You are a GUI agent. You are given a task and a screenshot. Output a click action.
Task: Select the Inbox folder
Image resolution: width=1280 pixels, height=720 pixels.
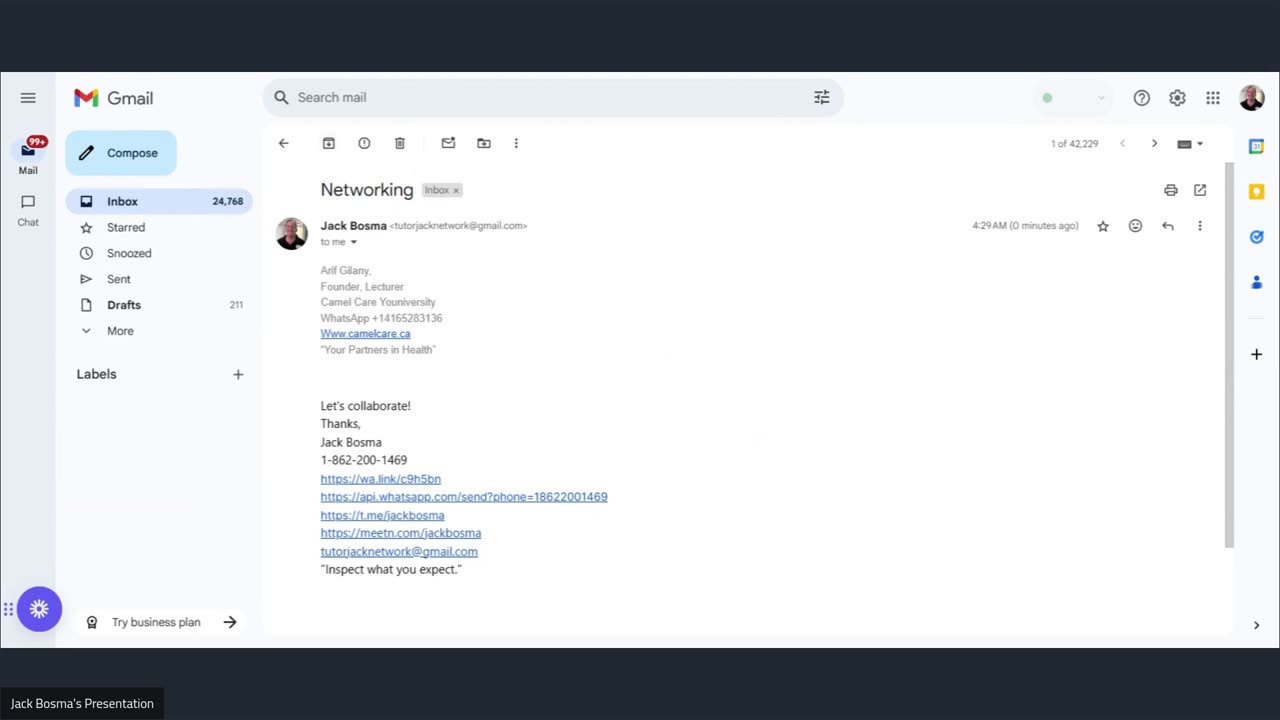[159, 201]
